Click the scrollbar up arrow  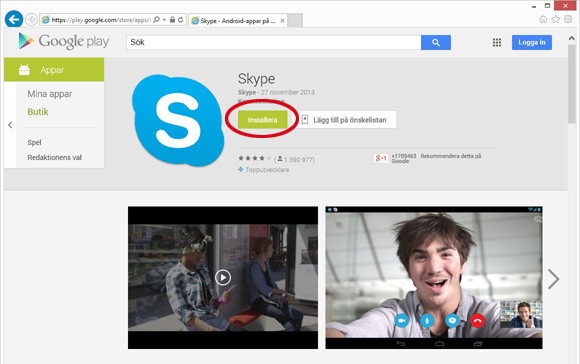point(571,38)
